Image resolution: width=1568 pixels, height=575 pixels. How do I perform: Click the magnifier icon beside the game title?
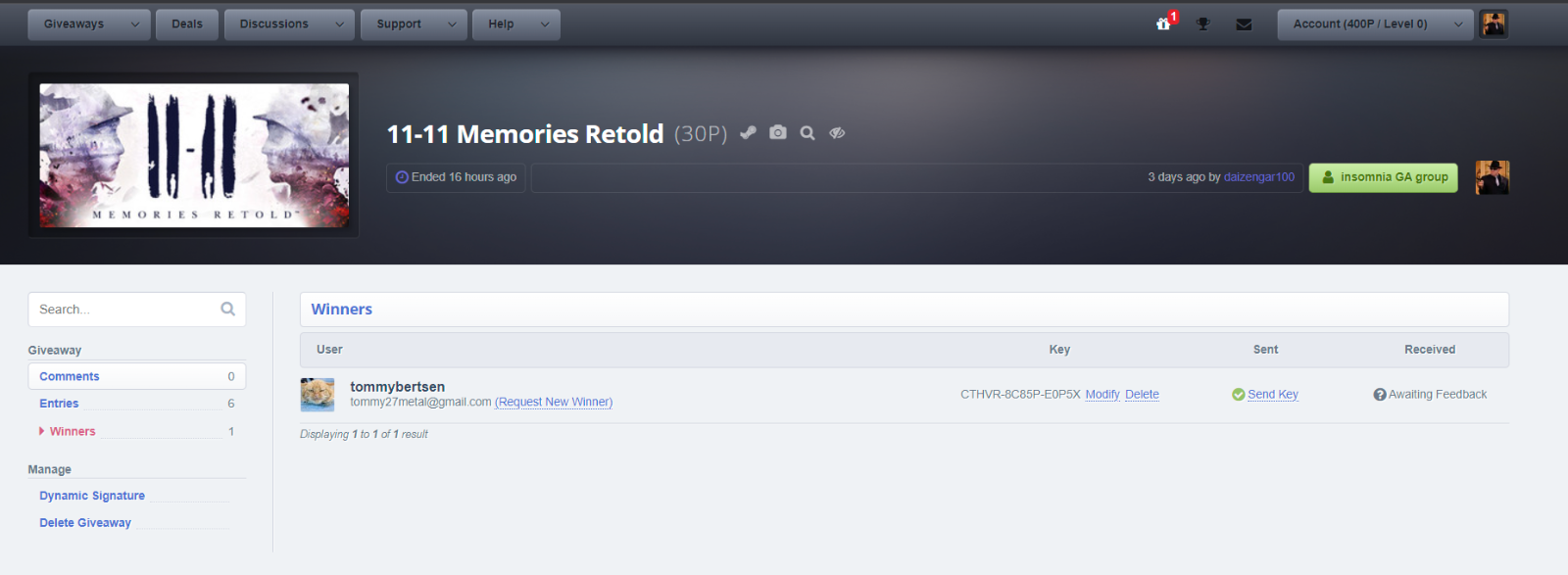pyautogui.click(x=808, y=133)
